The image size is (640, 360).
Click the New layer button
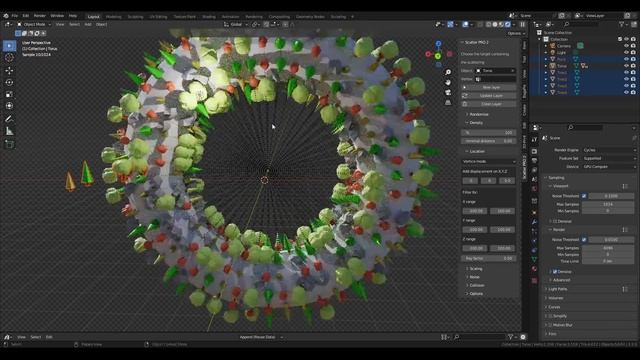click(x=489, y=87)
